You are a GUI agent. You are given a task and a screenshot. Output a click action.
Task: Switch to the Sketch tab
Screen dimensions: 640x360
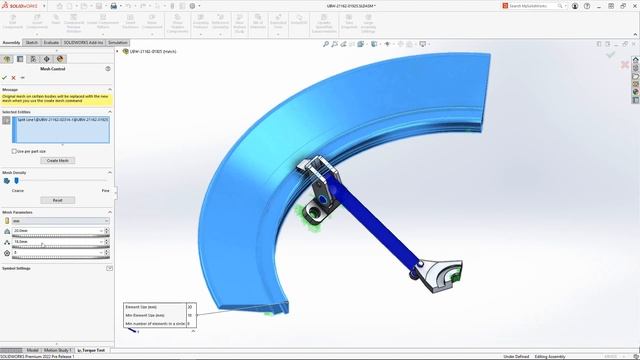[32, 42]
